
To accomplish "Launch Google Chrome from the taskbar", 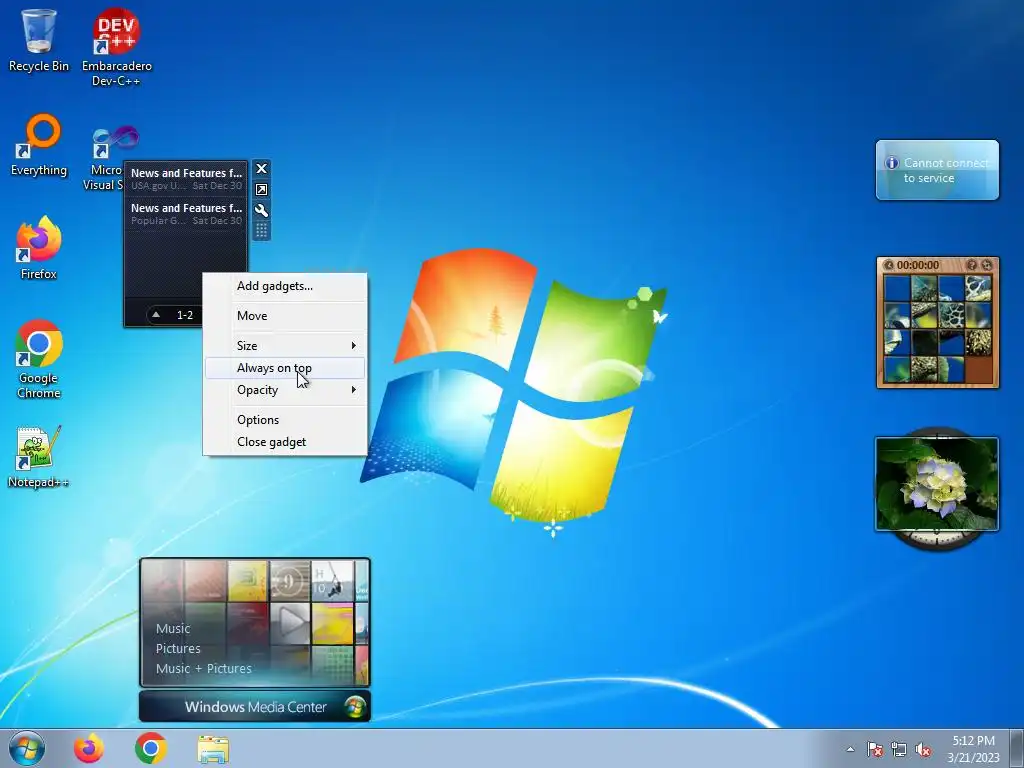I will coord(151,748).
